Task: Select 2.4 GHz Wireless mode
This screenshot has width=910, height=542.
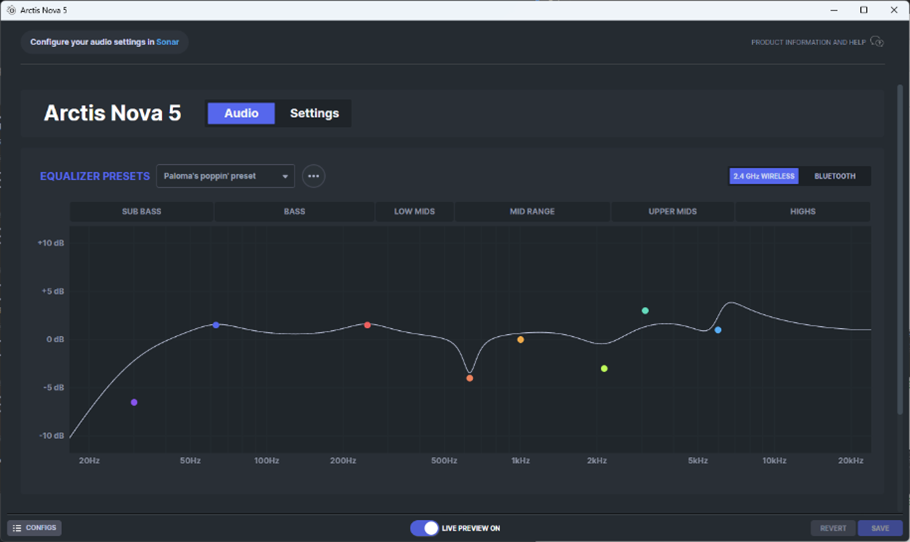Action: (764, 176)
